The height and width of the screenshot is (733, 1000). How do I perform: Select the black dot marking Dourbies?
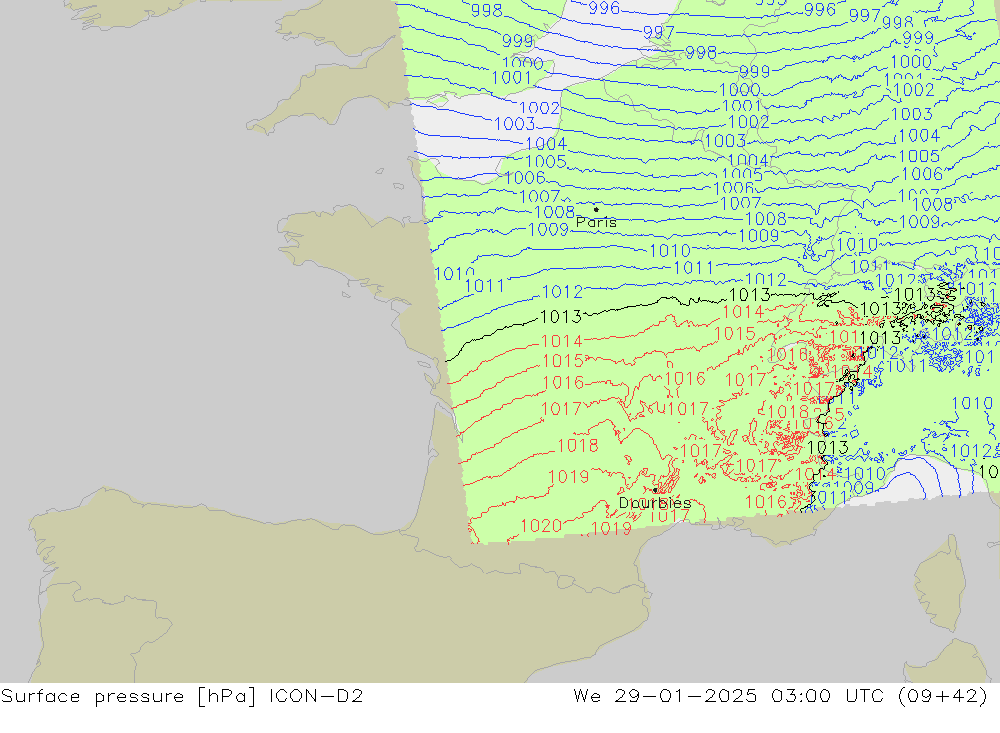click(x=655, y=491)
